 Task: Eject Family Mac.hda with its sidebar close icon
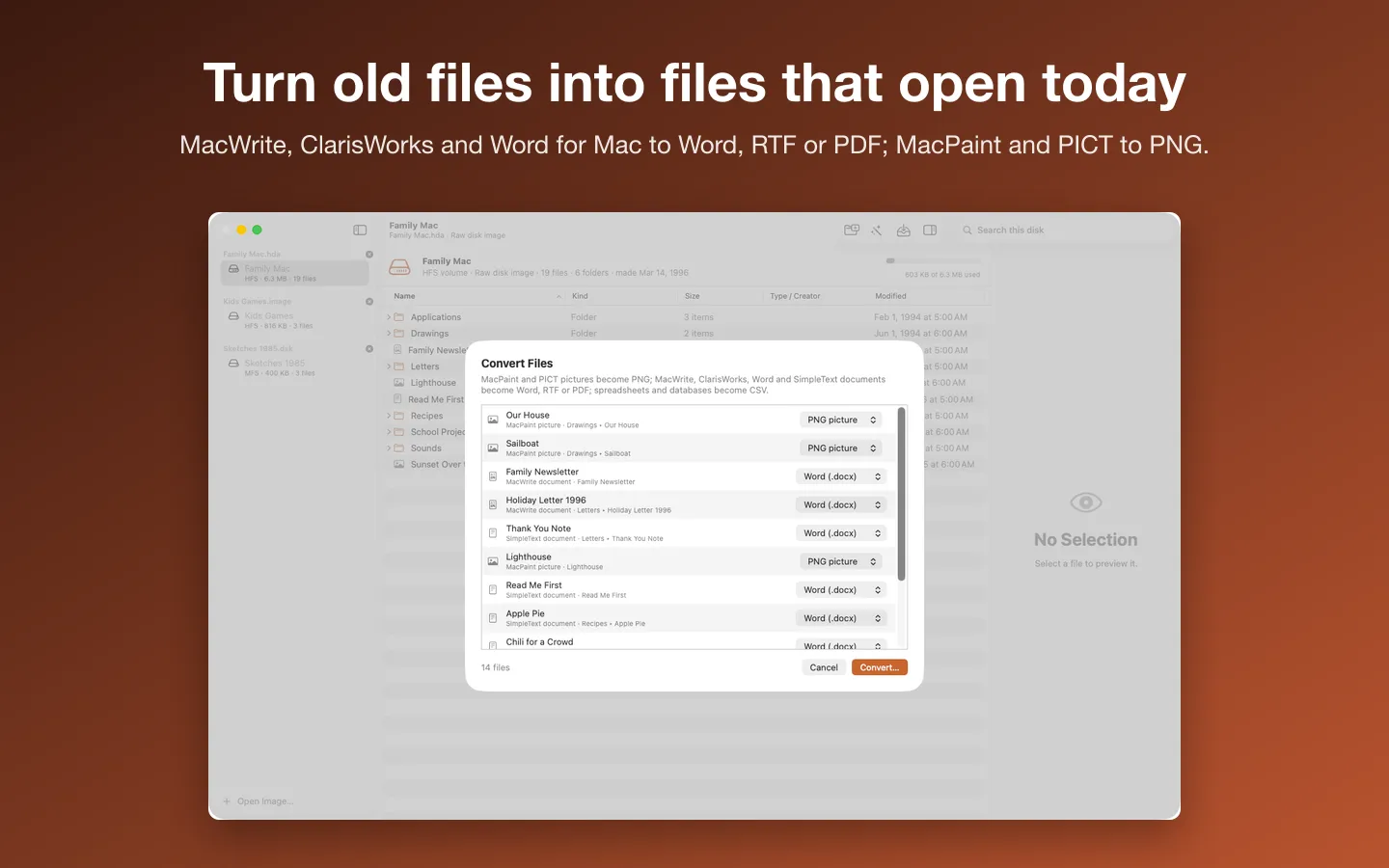tap(369, 255)
